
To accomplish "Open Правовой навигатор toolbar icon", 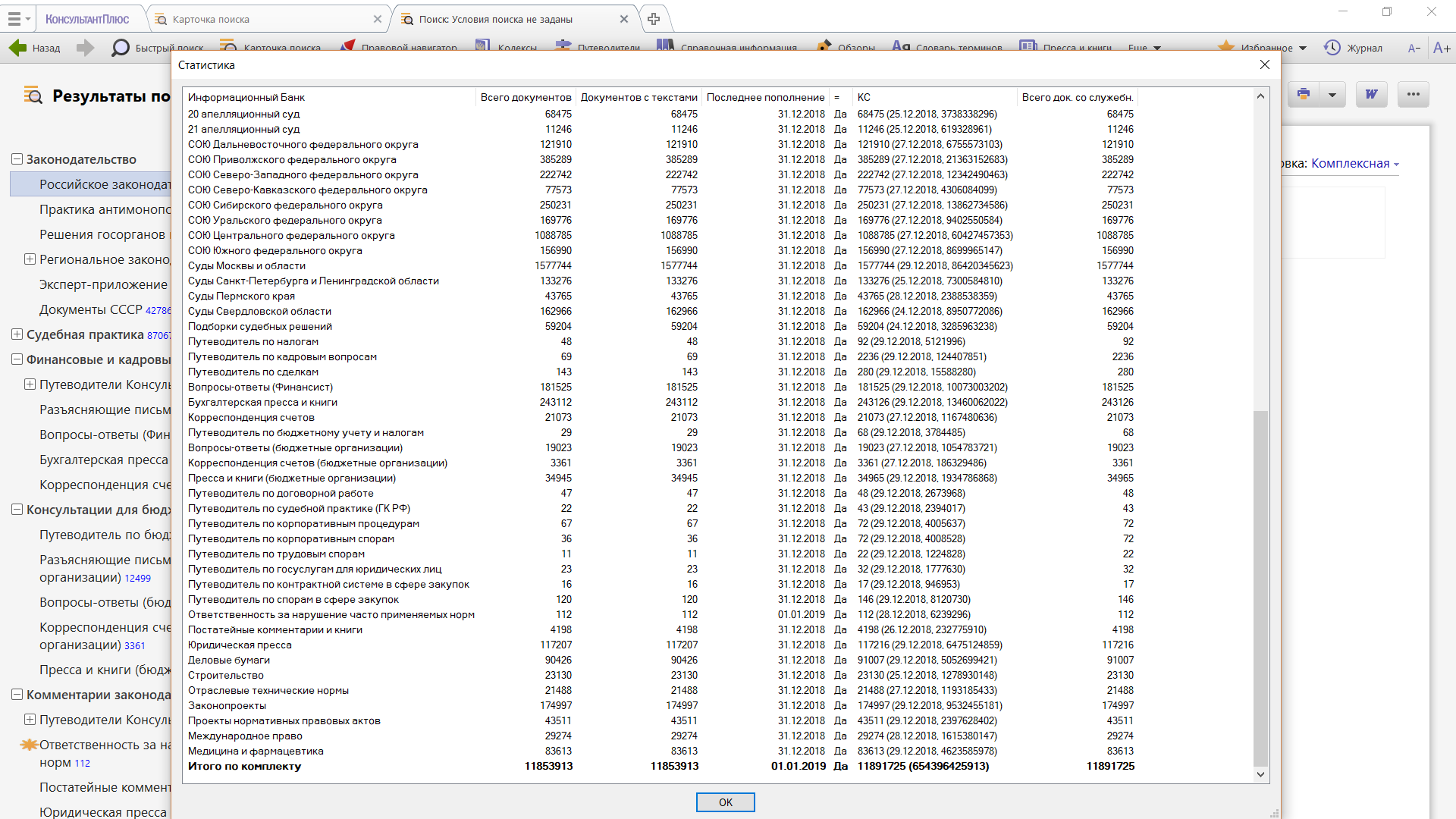I will pyautogui.click(x=348, y=47).
